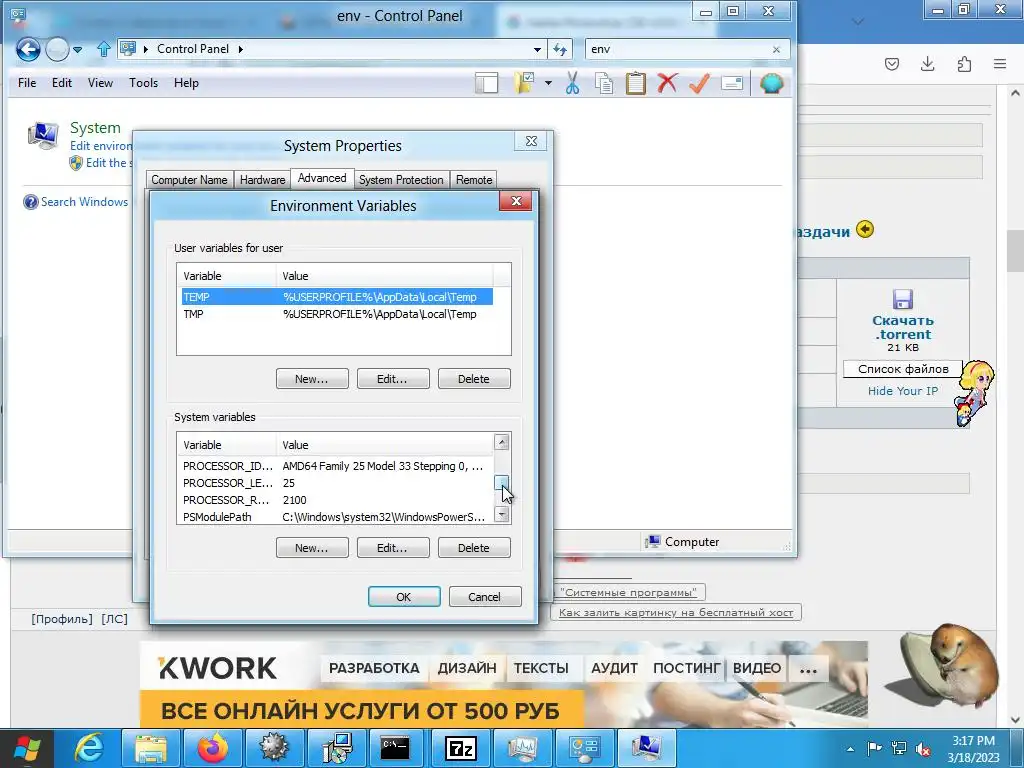This screenshot has width=1024, height=768.
Task: Click the network tray icon
Action: (899, 749)
